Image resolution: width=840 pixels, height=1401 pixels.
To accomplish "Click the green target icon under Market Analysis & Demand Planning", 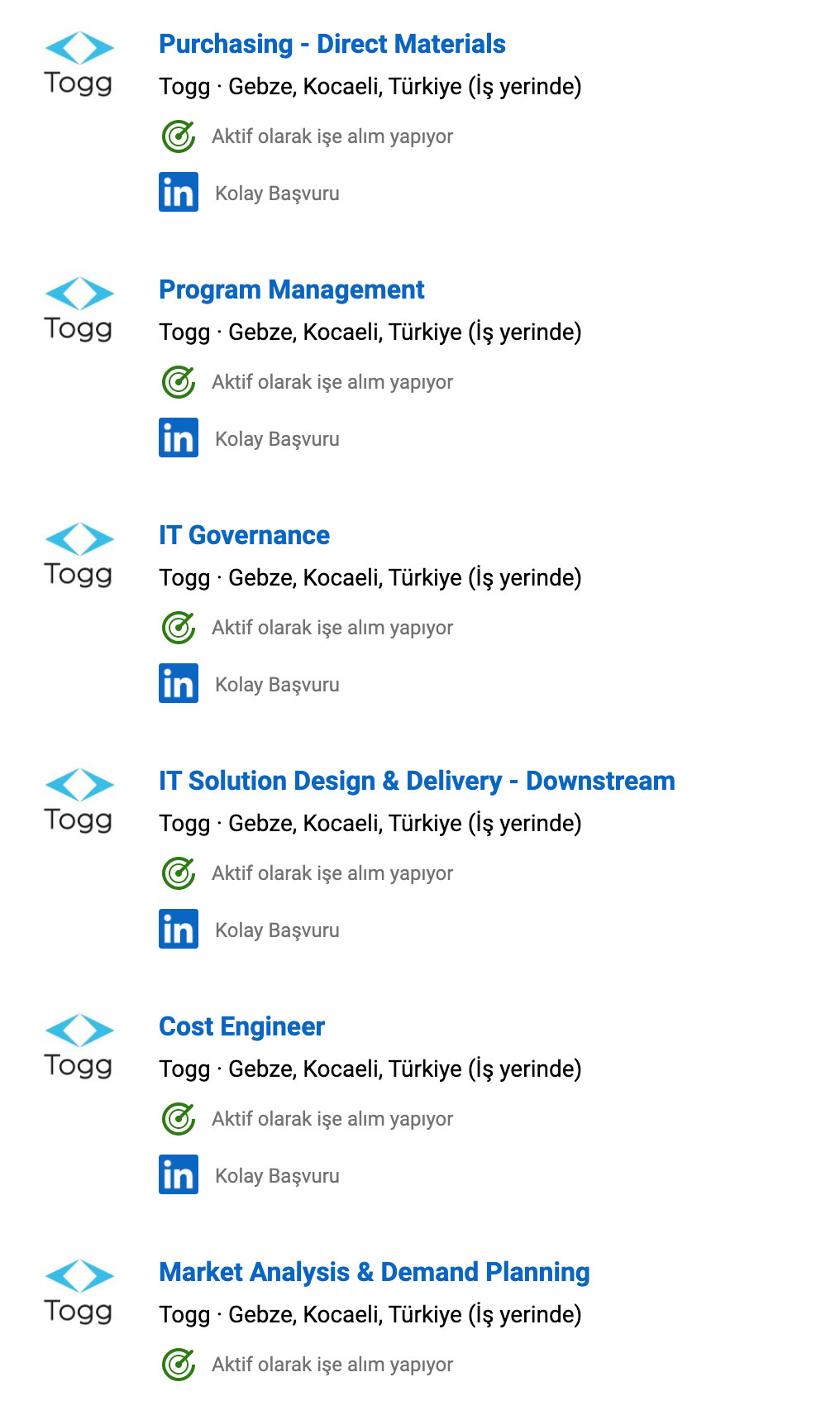I will pyautogui.click(x=179, y=1365).
